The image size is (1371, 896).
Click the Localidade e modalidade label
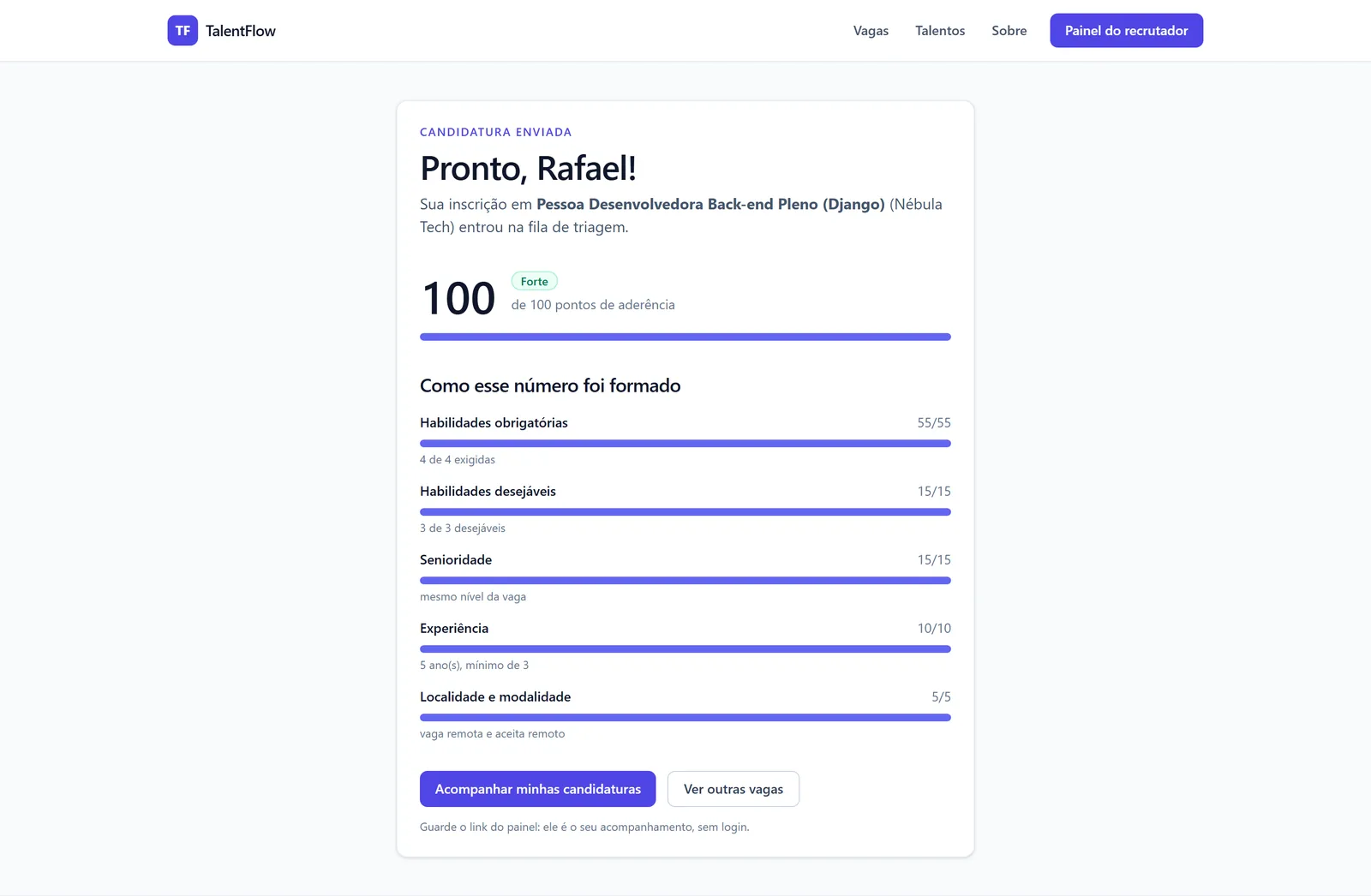pyautogui.click(x=495, y=696)
